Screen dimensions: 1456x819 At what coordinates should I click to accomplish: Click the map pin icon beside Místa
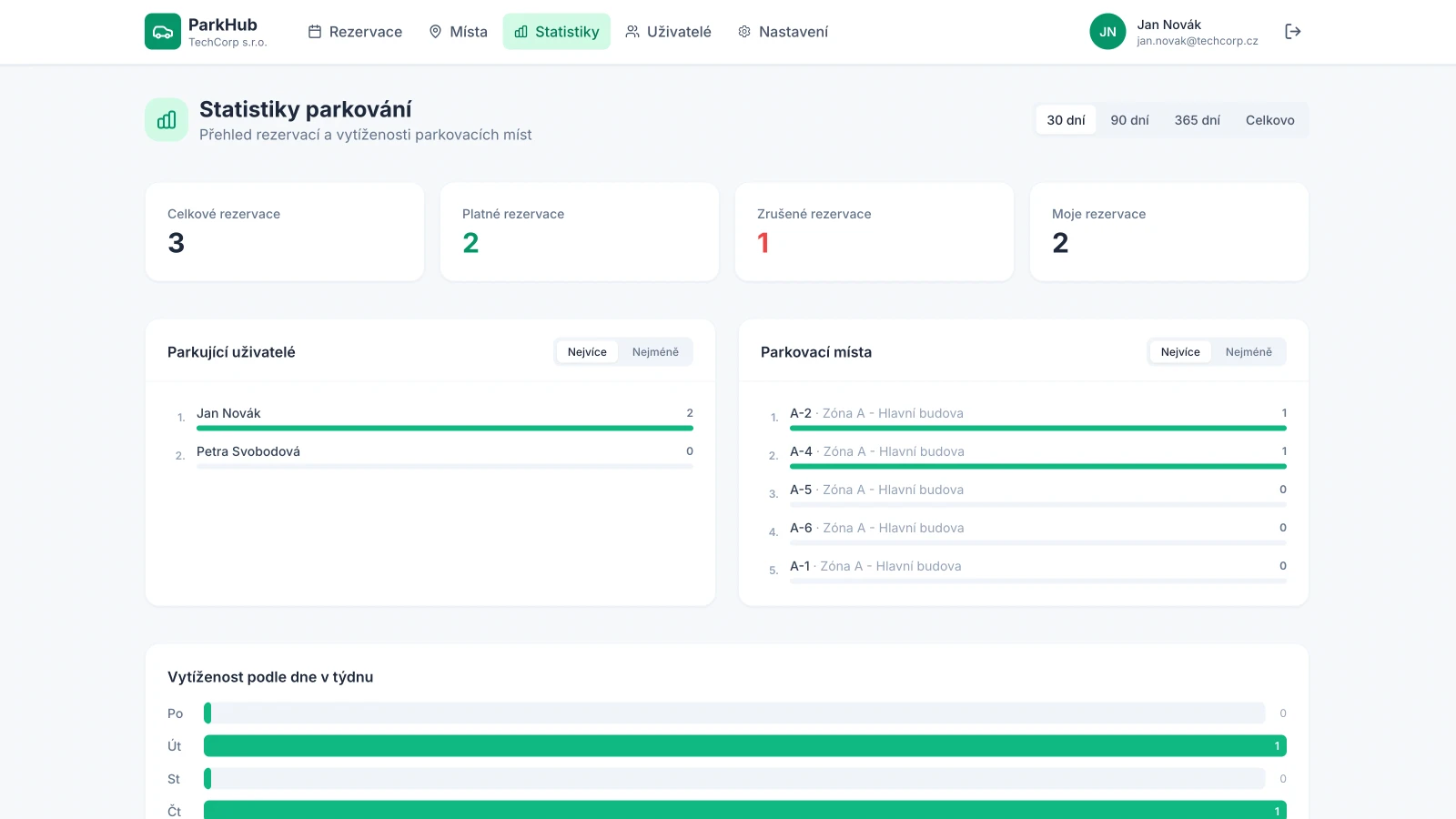[x=435, y=32]
